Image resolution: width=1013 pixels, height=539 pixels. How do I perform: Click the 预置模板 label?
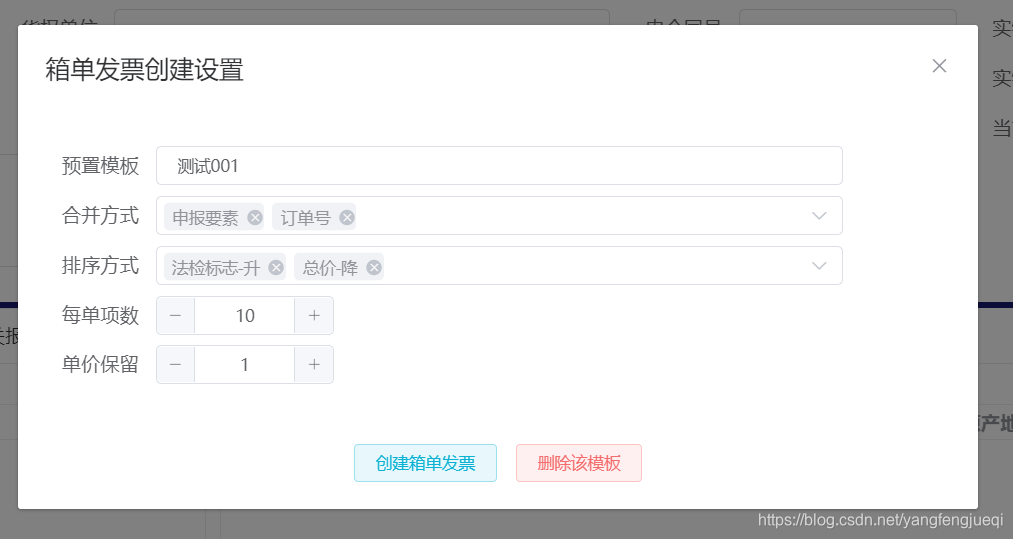(100, 165)
